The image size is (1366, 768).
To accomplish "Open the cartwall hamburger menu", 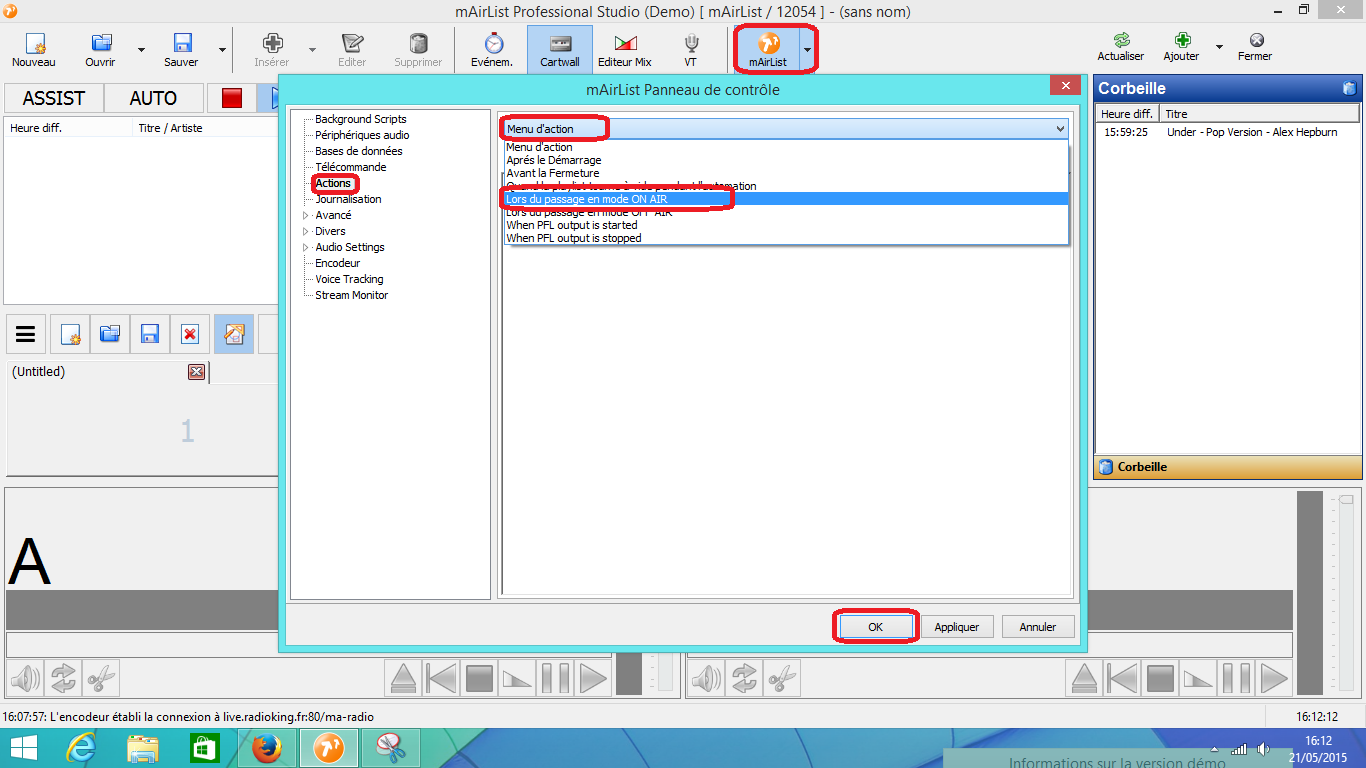I will point(26,334).
